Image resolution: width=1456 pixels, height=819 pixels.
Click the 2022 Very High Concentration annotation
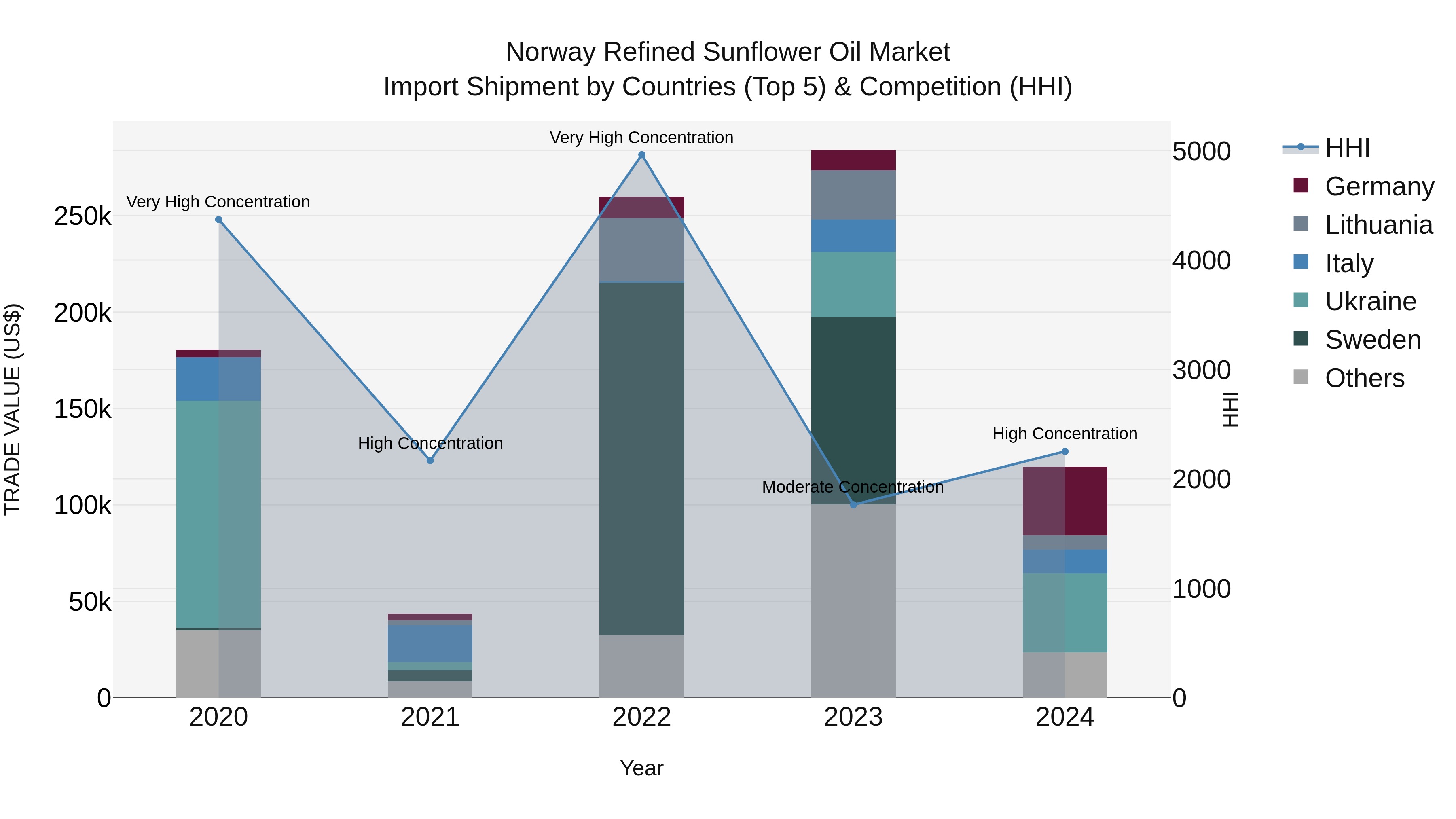pos(641,138)
